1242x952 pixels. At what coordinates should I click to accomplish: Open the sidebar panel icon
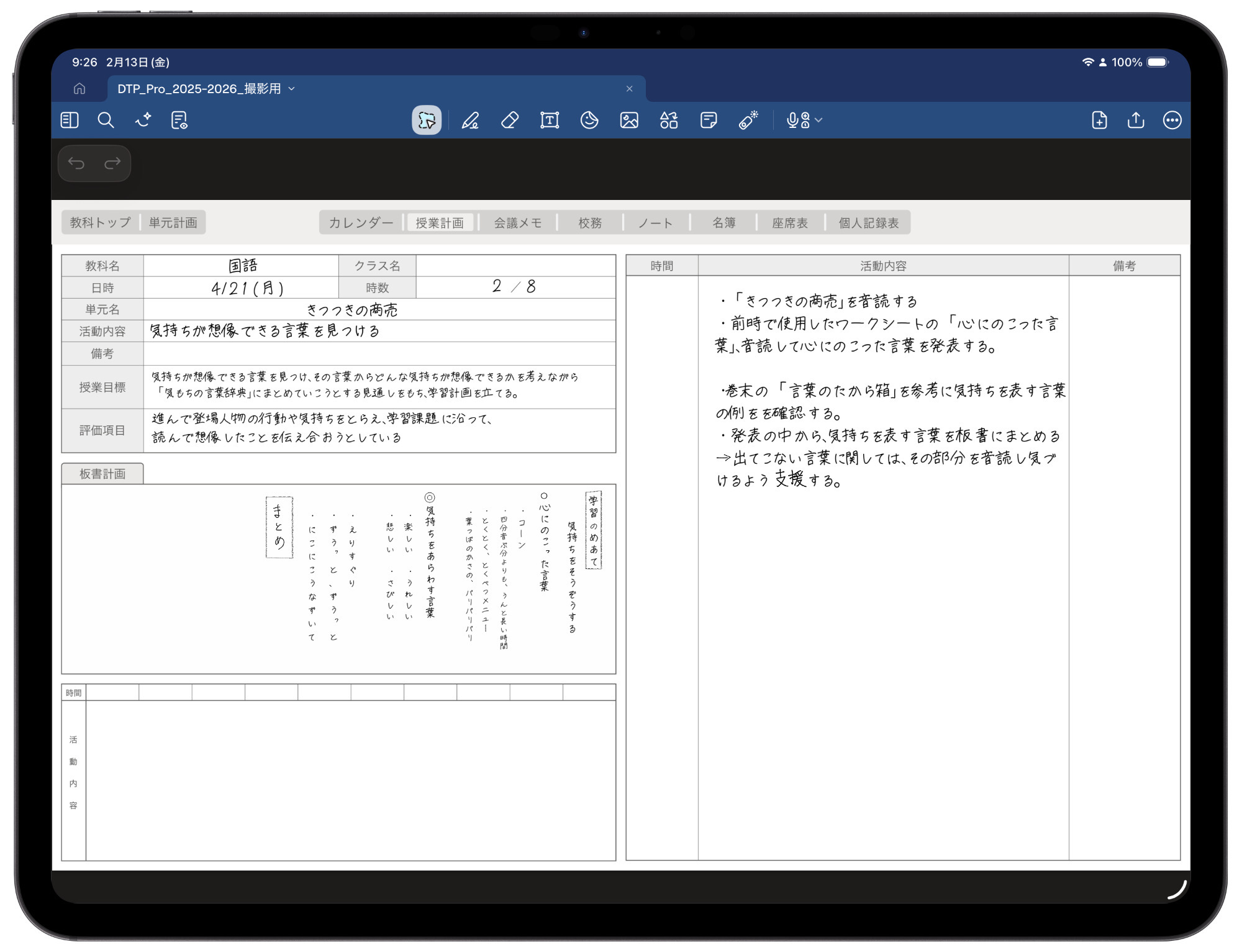70,120
